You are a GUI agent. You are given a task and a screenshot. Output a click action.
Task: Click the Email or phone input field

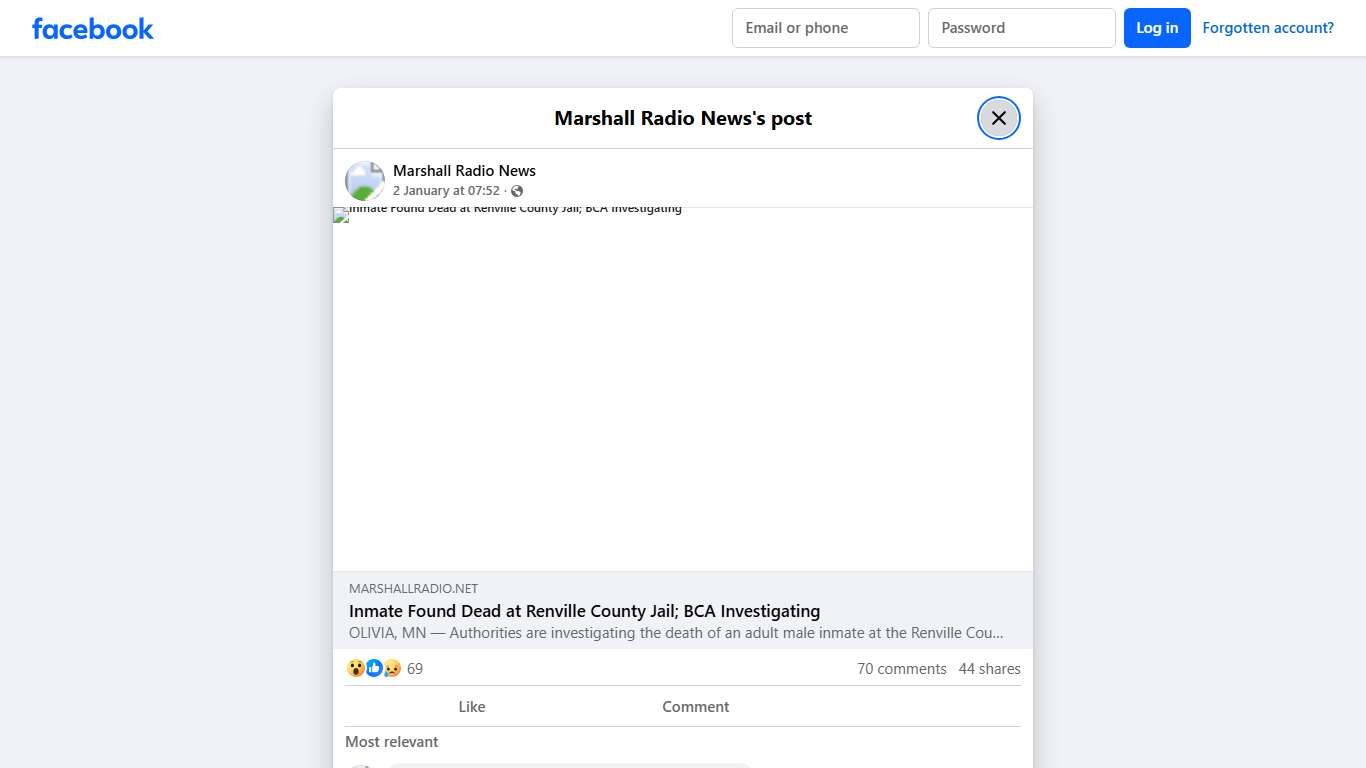(825, 28)
